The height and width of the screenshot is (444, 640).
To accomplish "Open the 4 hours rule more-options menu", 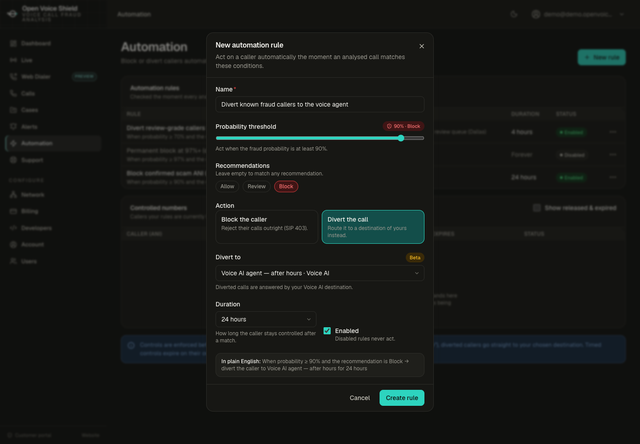I will [x=613, y=132].
